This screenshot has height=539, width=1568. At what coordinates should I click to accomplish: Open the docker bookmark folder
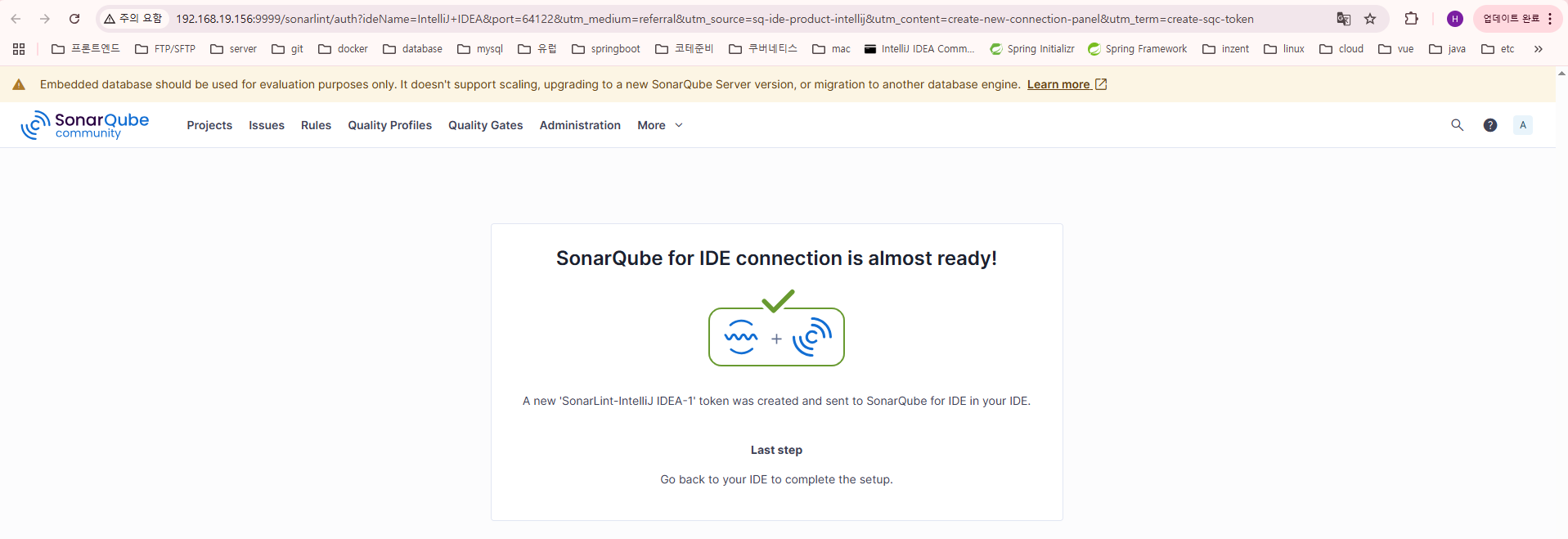pos(344,49)
